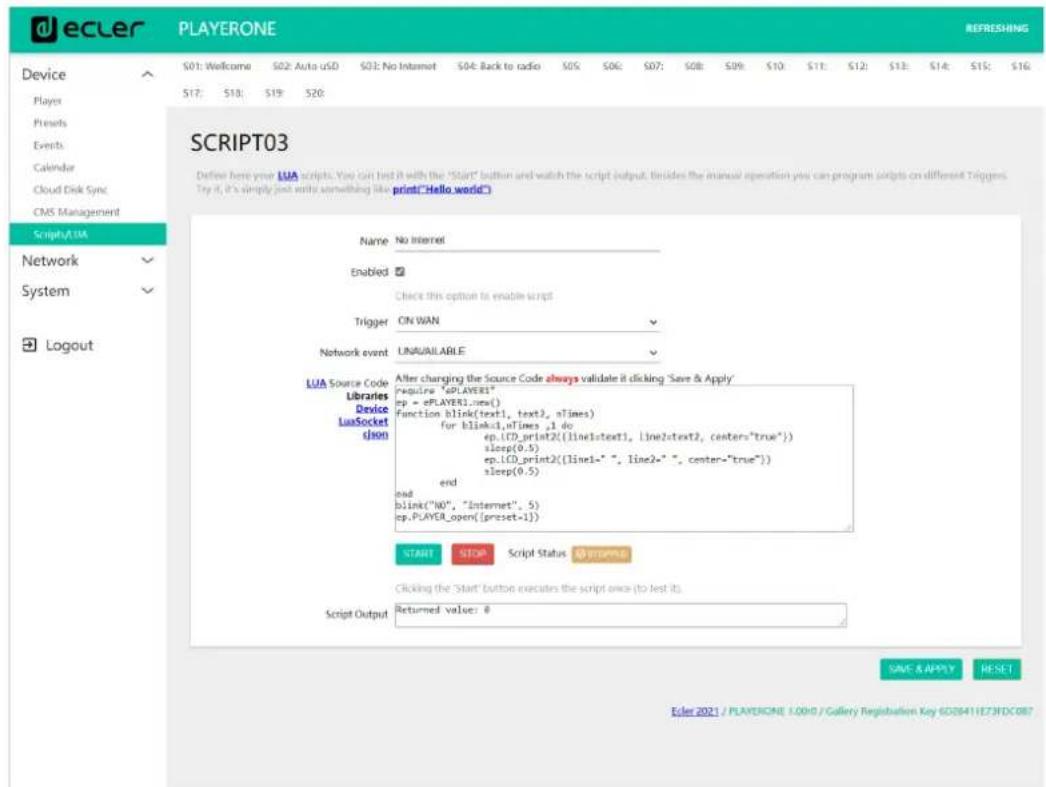Open the S16 script tab
Screen dimensions: 1046x787
(x=1021, y=66)
